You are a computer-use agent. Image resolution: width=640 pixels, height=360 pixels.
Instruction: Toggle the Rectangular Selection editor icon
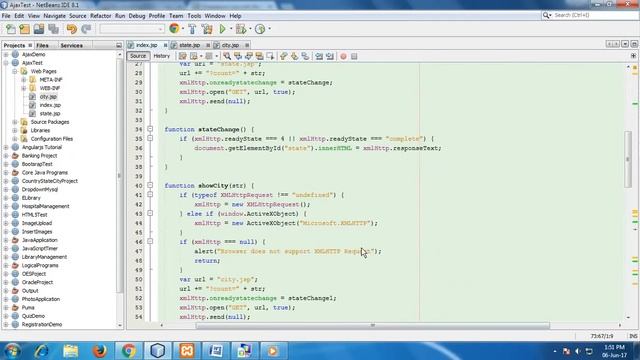point(270,56)
